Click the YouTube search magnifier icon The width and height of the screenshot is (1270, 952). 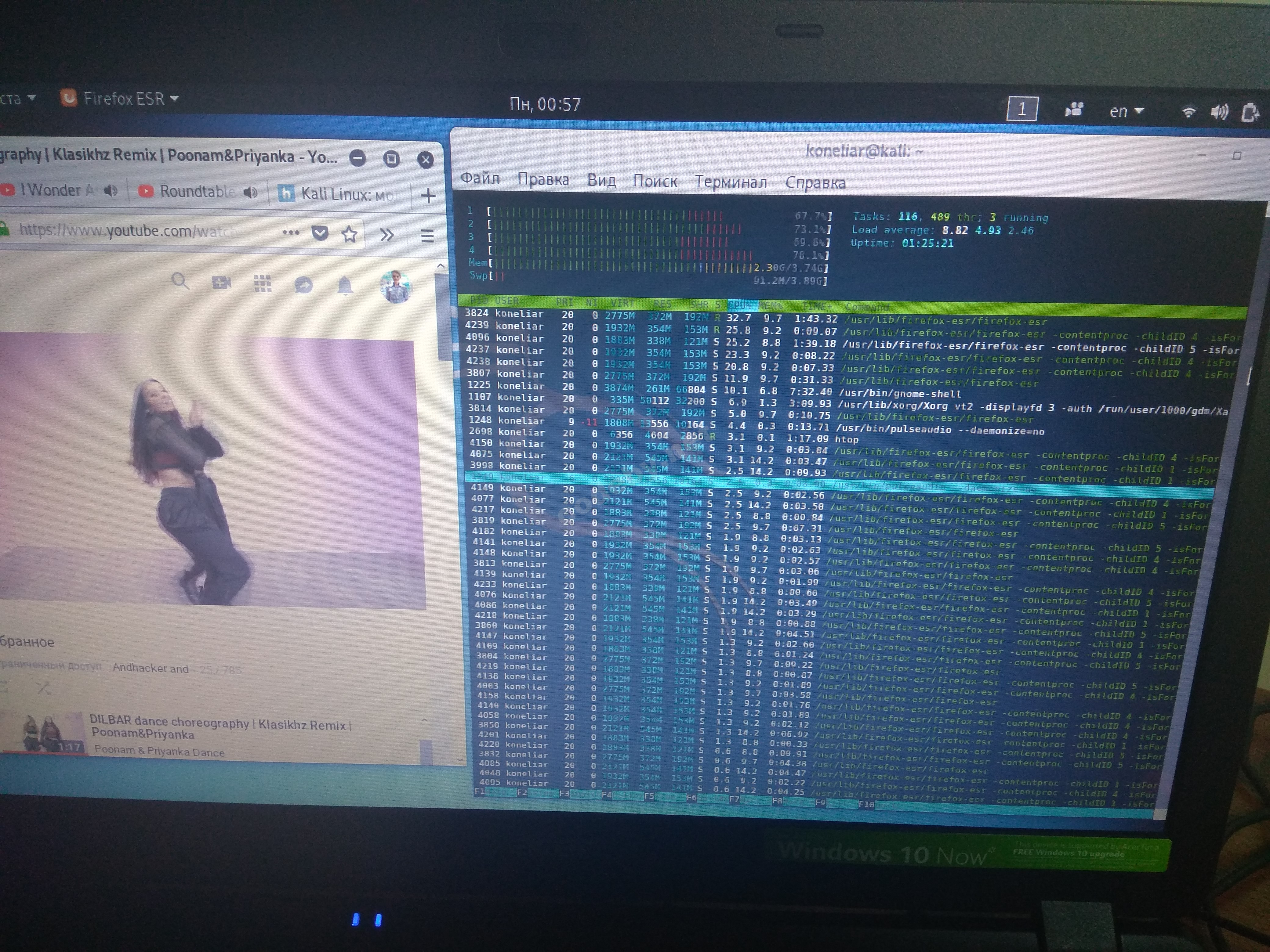180,281
